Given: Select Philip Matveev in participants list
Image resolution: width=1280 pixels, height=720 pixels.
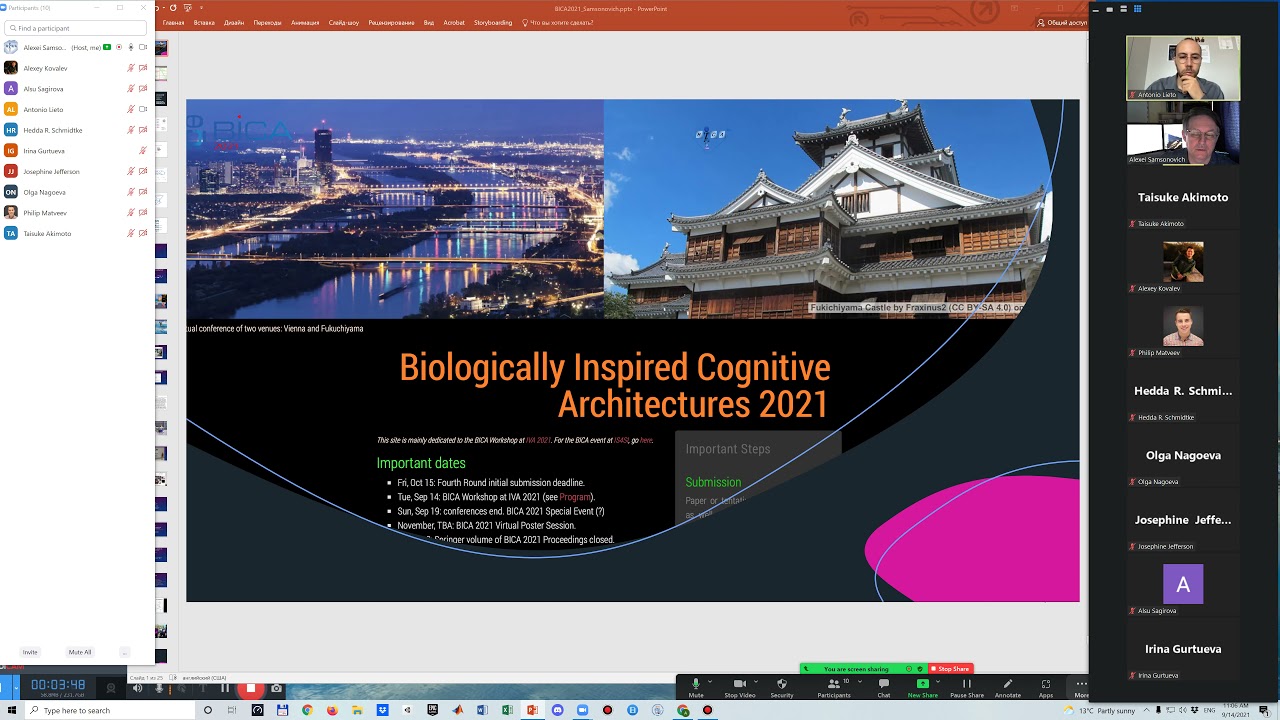Looking at the screenshot, I should 76,212.
